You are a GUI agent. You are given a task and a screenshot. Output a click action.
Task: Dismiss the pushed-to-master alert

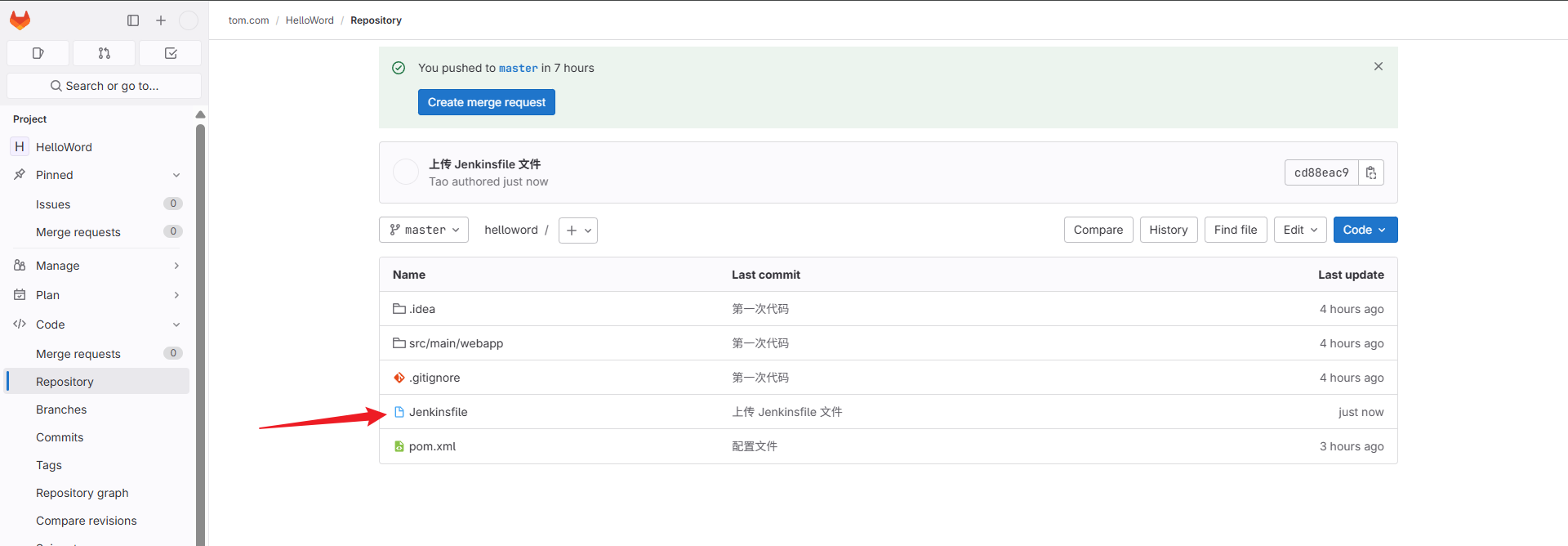[x=1379, y=66]
